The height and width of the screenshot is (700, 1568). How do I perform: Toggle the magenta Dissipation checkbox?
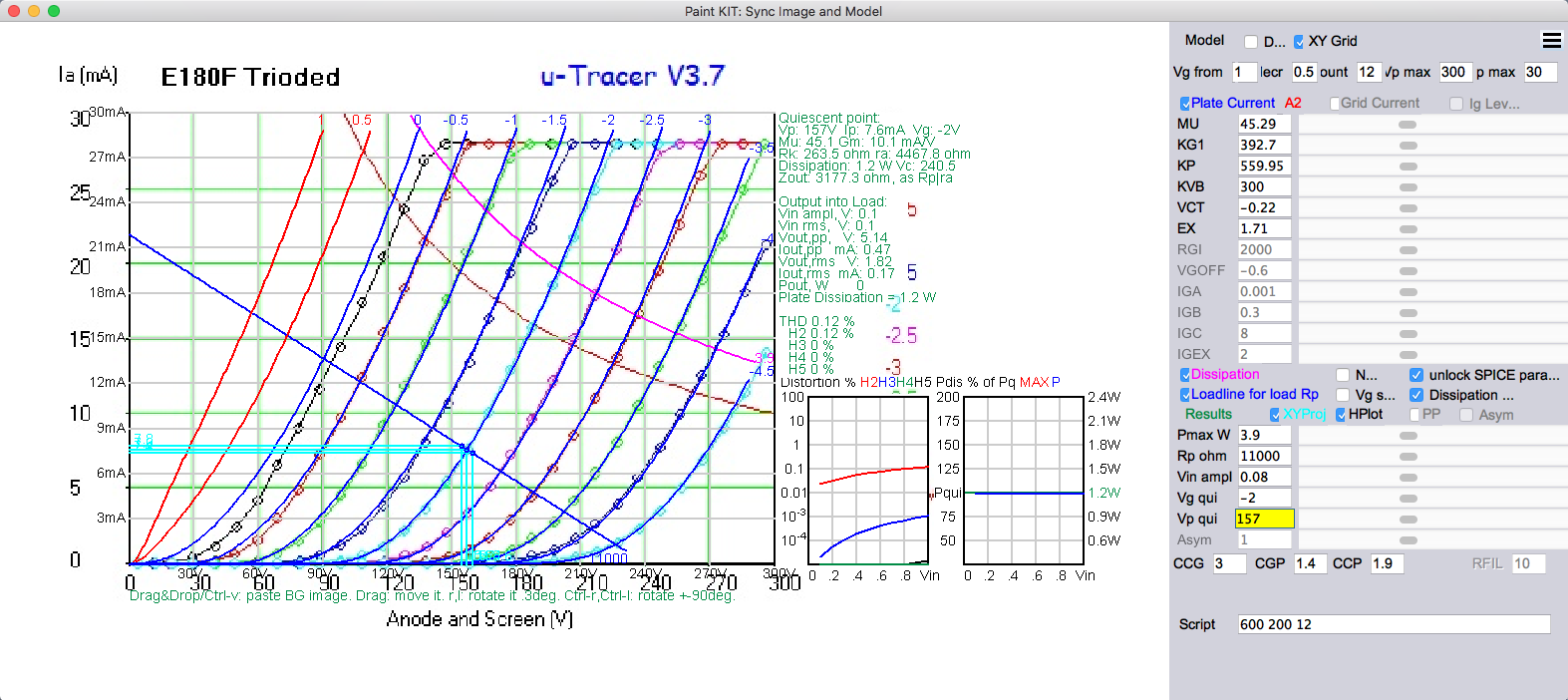(x=1185, y=375)
